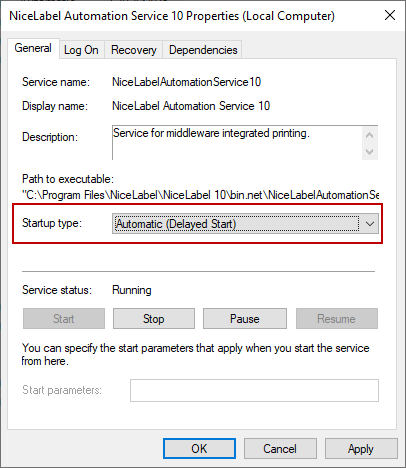Click the Startup type label
The height and width of the screenshot is (468, 406).
pos(52,223)
